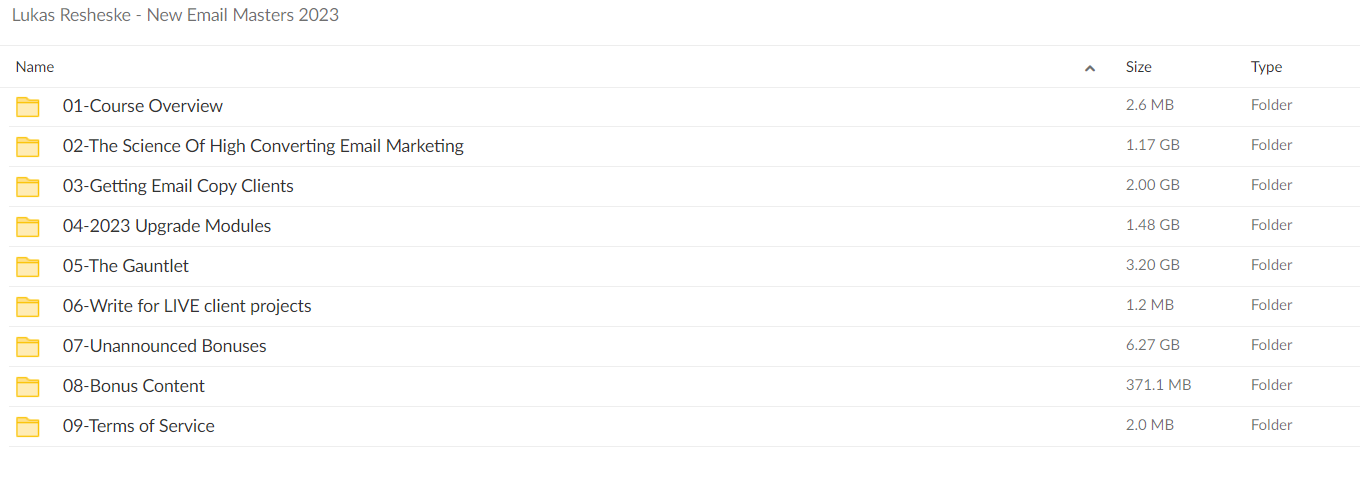Screen dimensions: 1360x484
Task: Open the 05-The Gauntlet folder link
Action: (x=126, y=266)
